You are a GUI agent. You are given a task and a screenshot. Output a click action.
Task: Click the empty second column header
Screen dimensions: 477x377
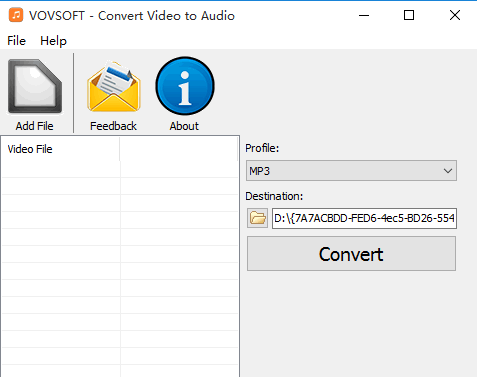pos(179,149)
